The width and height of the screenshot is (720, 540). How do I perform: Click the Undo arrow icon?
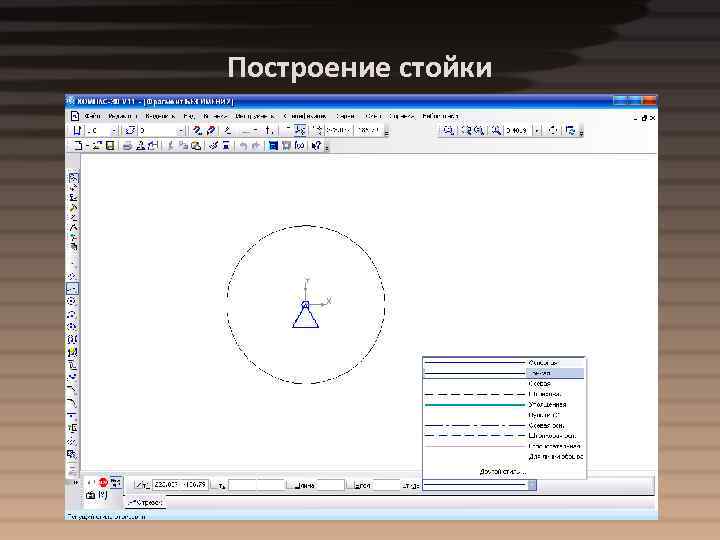pyautogui.click(x=243, y=146)
